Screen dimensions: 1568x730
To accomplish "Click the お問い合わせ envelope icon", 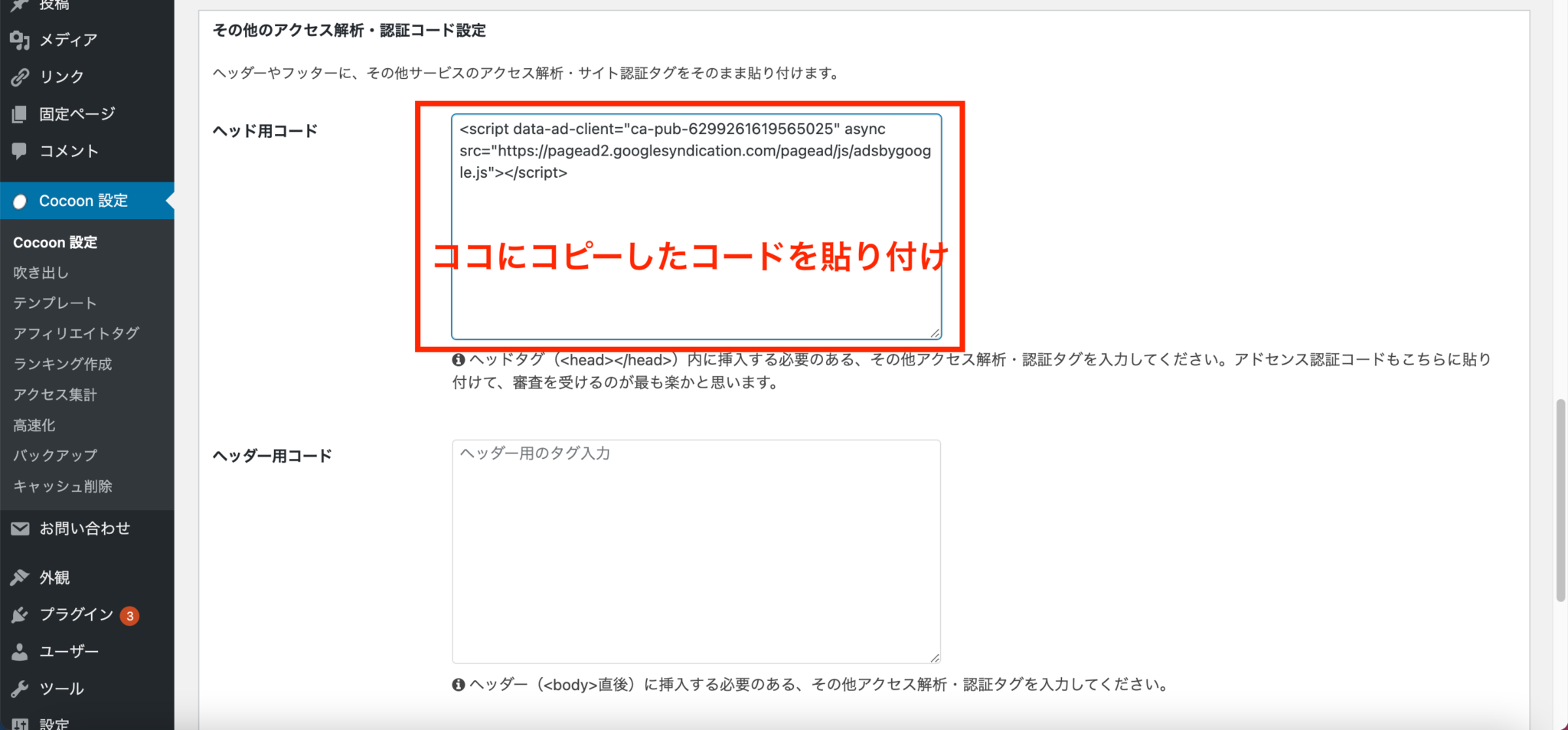I will (19, 528).
